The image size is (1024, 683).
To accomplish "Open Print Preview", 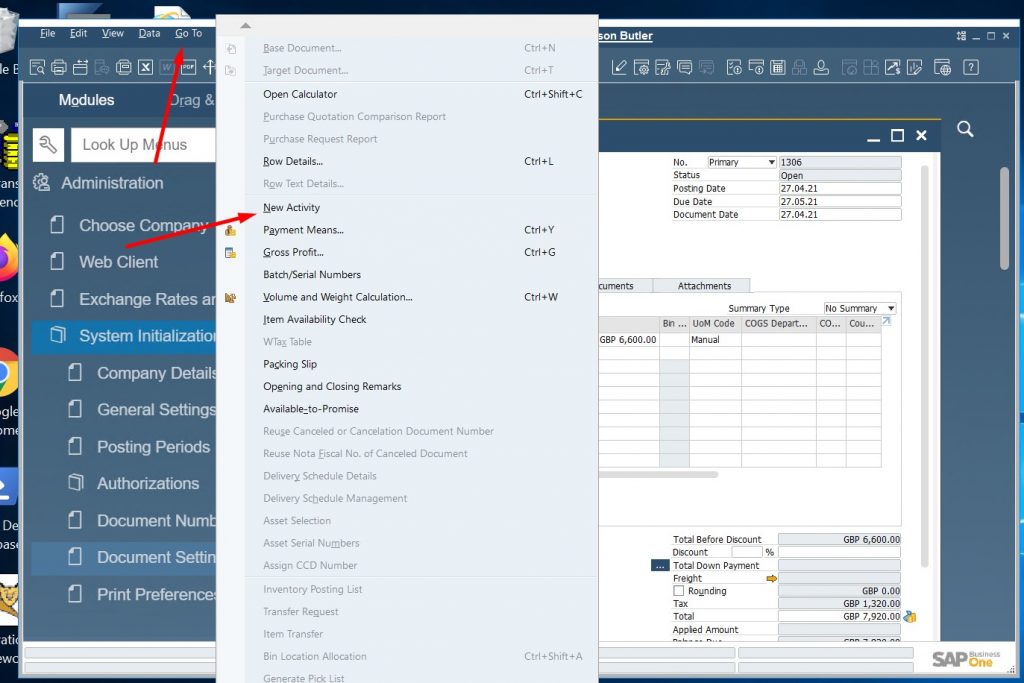I will tap(36, 67).
